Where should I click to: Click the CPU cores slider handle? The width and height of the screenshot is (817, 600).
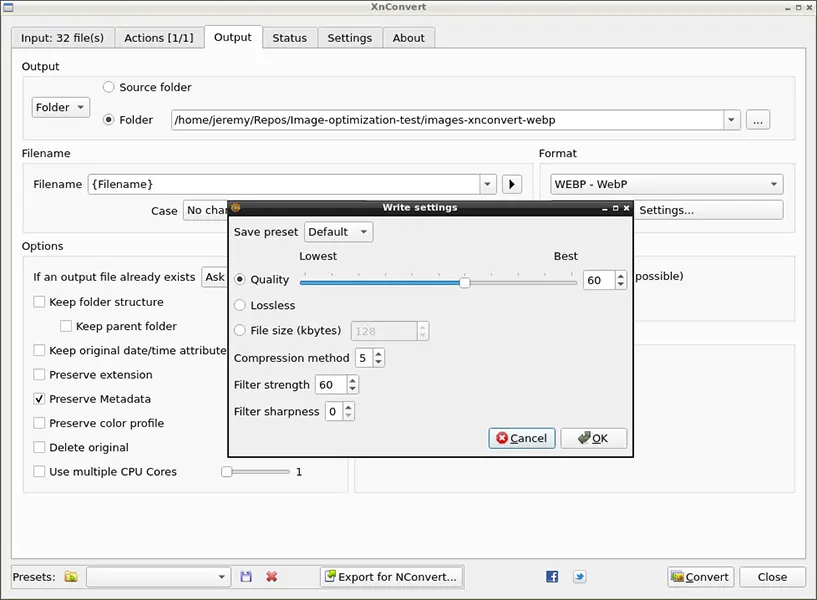pyautogui.click(x=227, y=471)
